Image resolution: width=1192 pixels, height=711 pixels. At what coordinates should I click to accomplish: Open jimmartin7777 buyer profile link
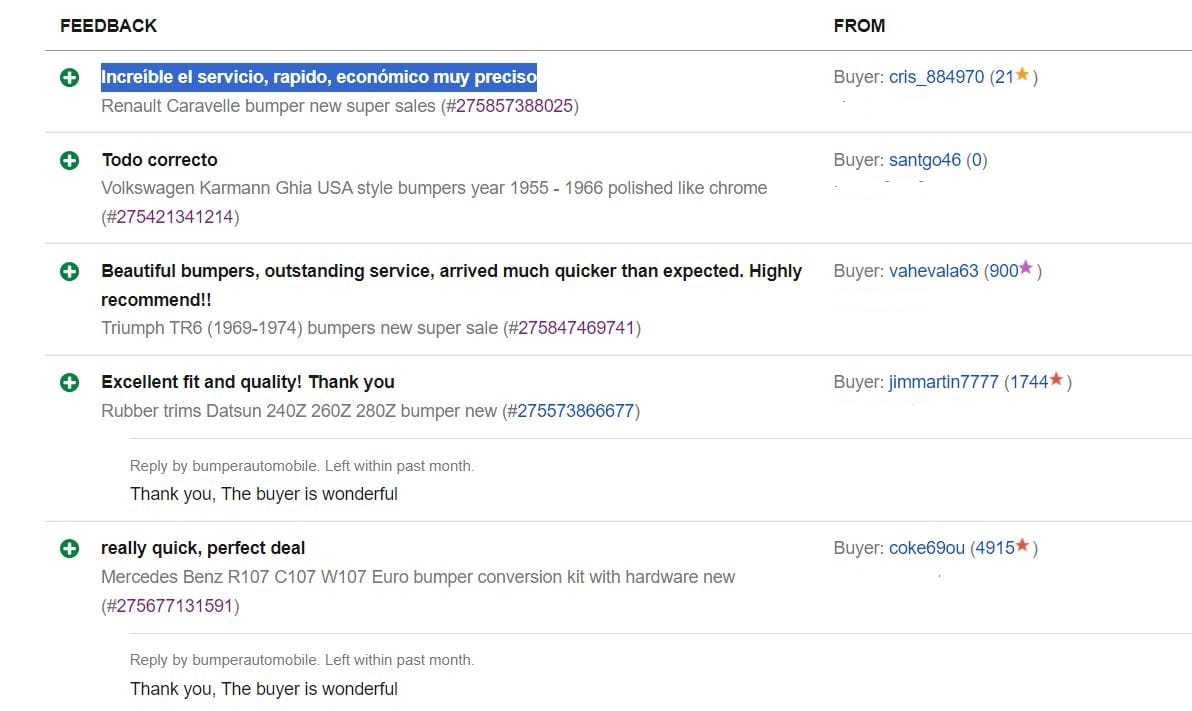point(943,382)
